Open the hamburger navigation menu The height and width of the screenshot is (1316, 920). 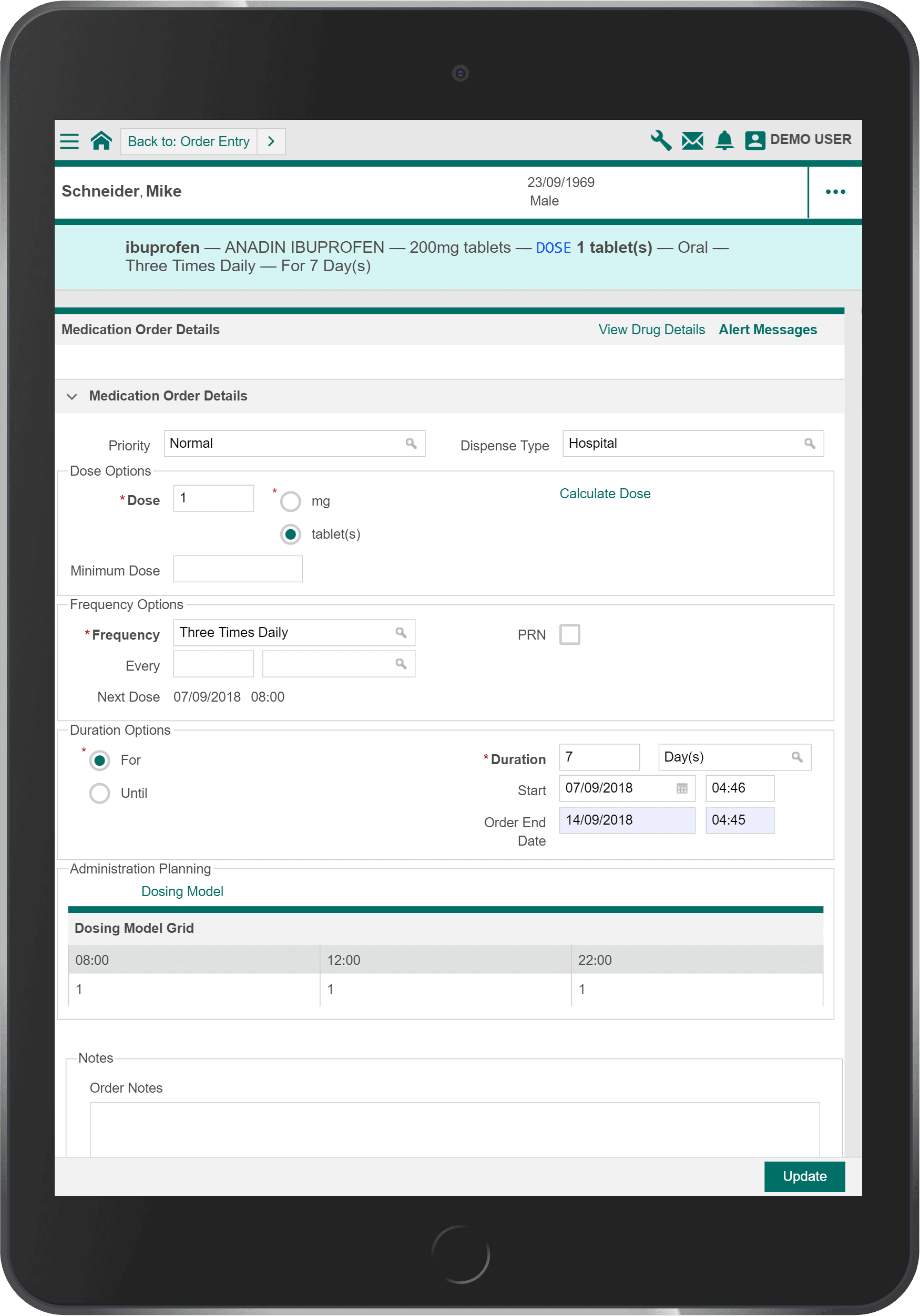(69, 141)
